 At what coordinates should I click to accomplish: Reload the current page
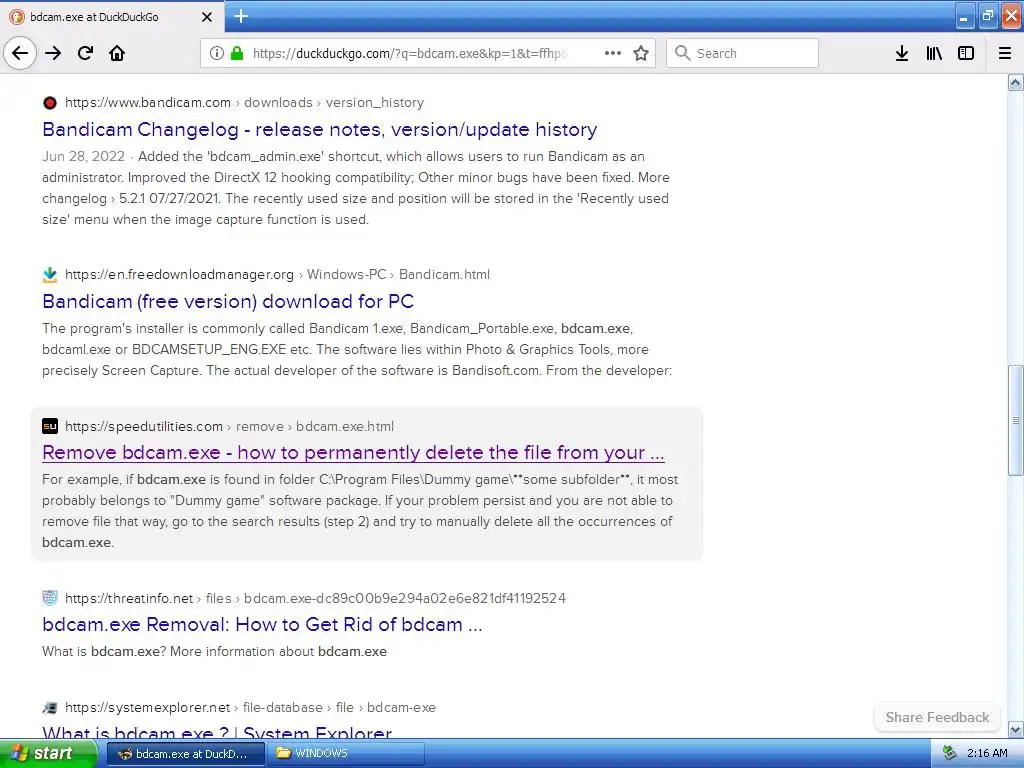tap(86, 53)
